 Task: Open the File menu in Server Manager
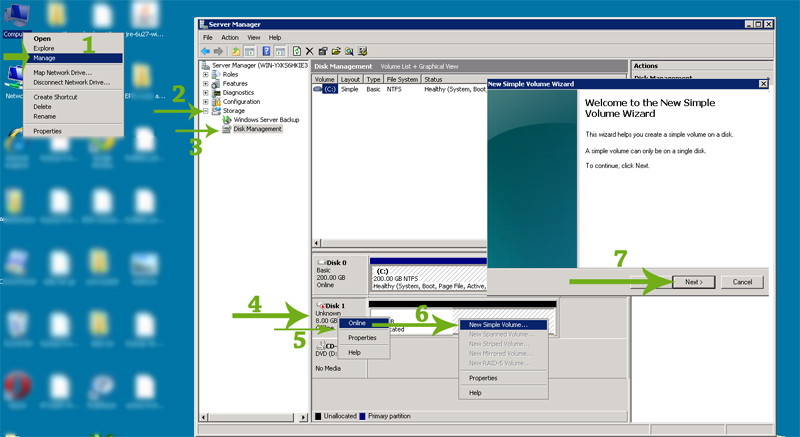click(x=208, y=38)
